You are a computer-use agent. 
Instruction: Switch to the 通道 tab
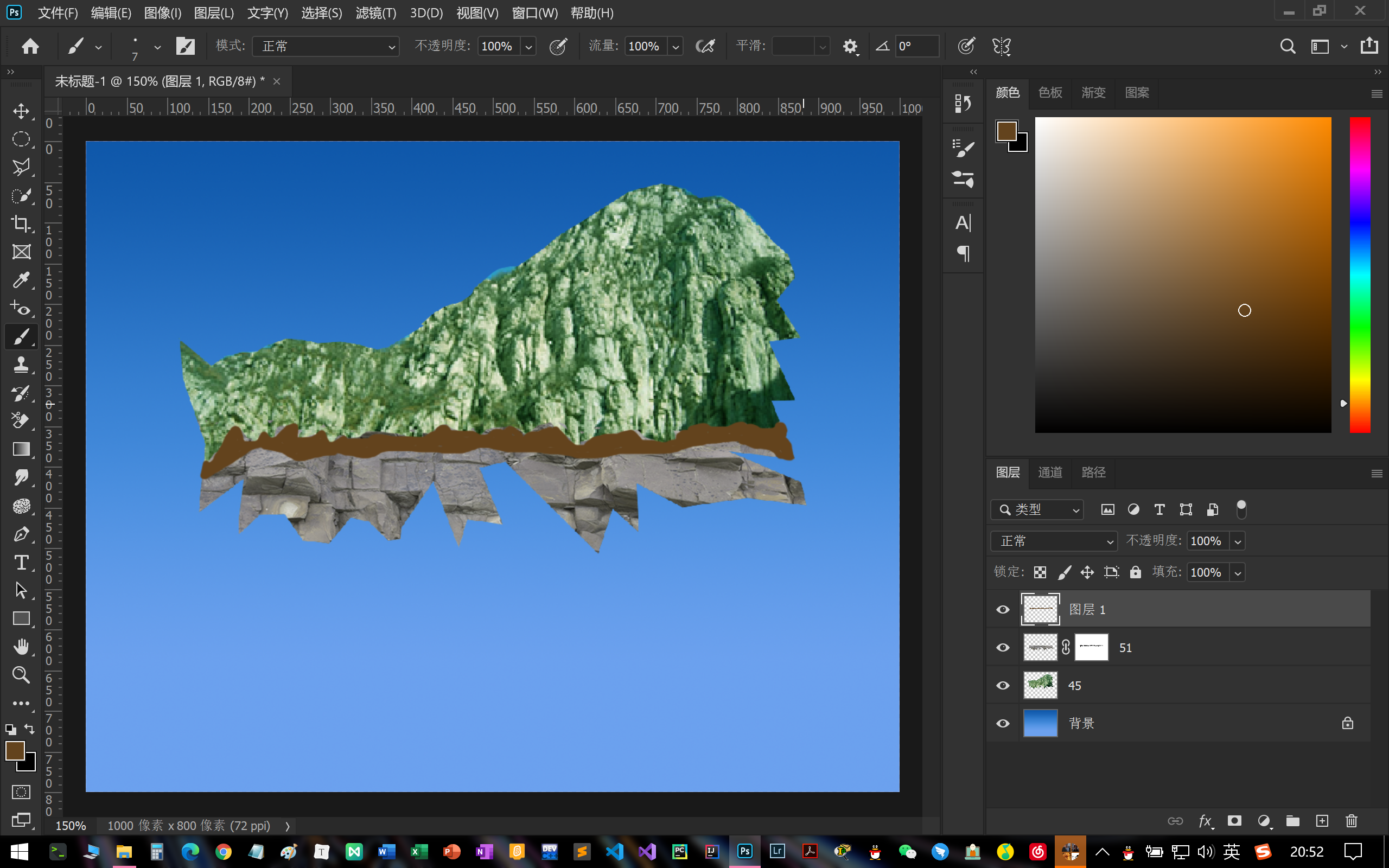(x=1050, y=472)
